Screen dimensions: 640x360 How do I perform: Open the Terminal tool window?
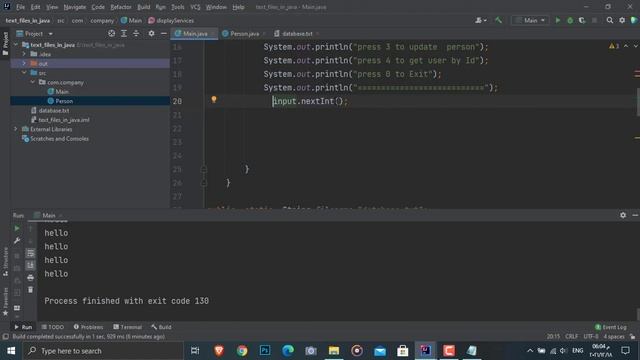[x=127, y=327]
